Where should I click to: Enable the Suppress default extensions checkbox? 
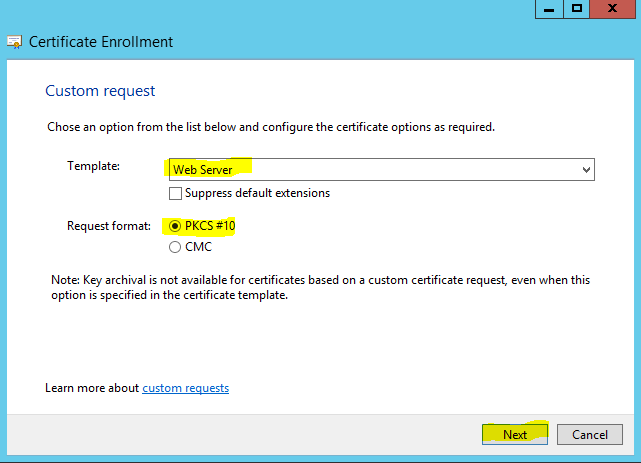click(x=176, y=193)
